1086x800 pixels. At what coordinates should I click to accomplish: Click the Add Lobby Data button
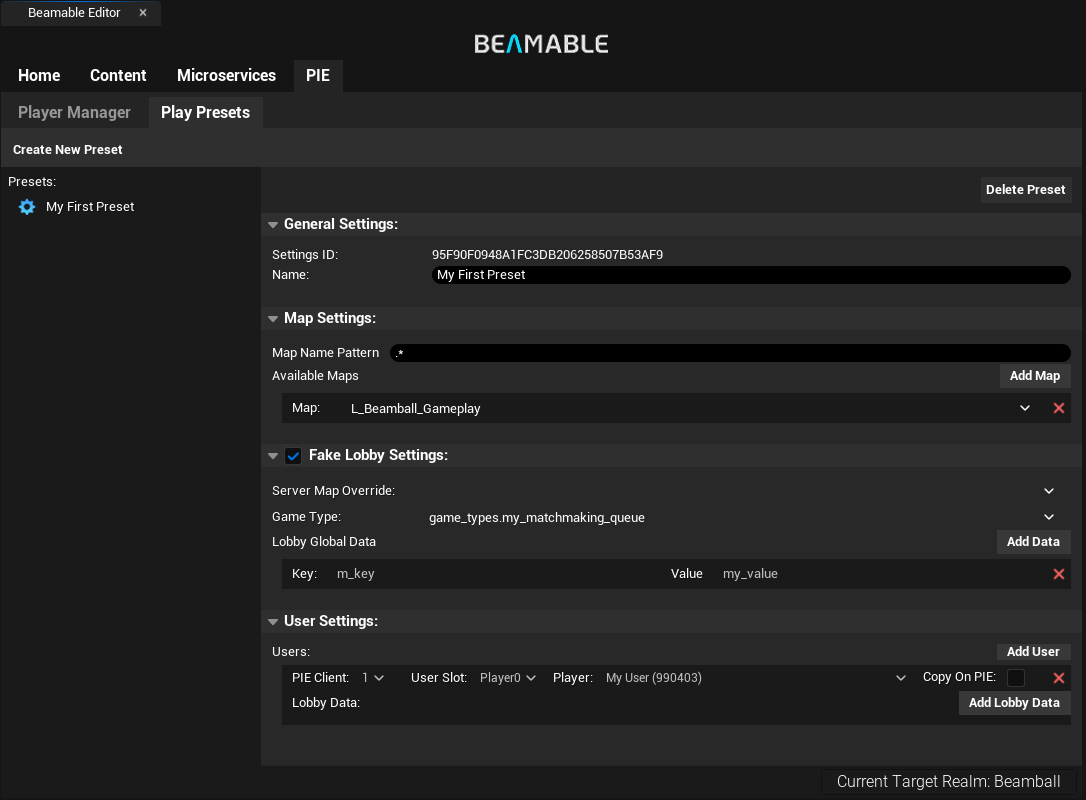1015,702
